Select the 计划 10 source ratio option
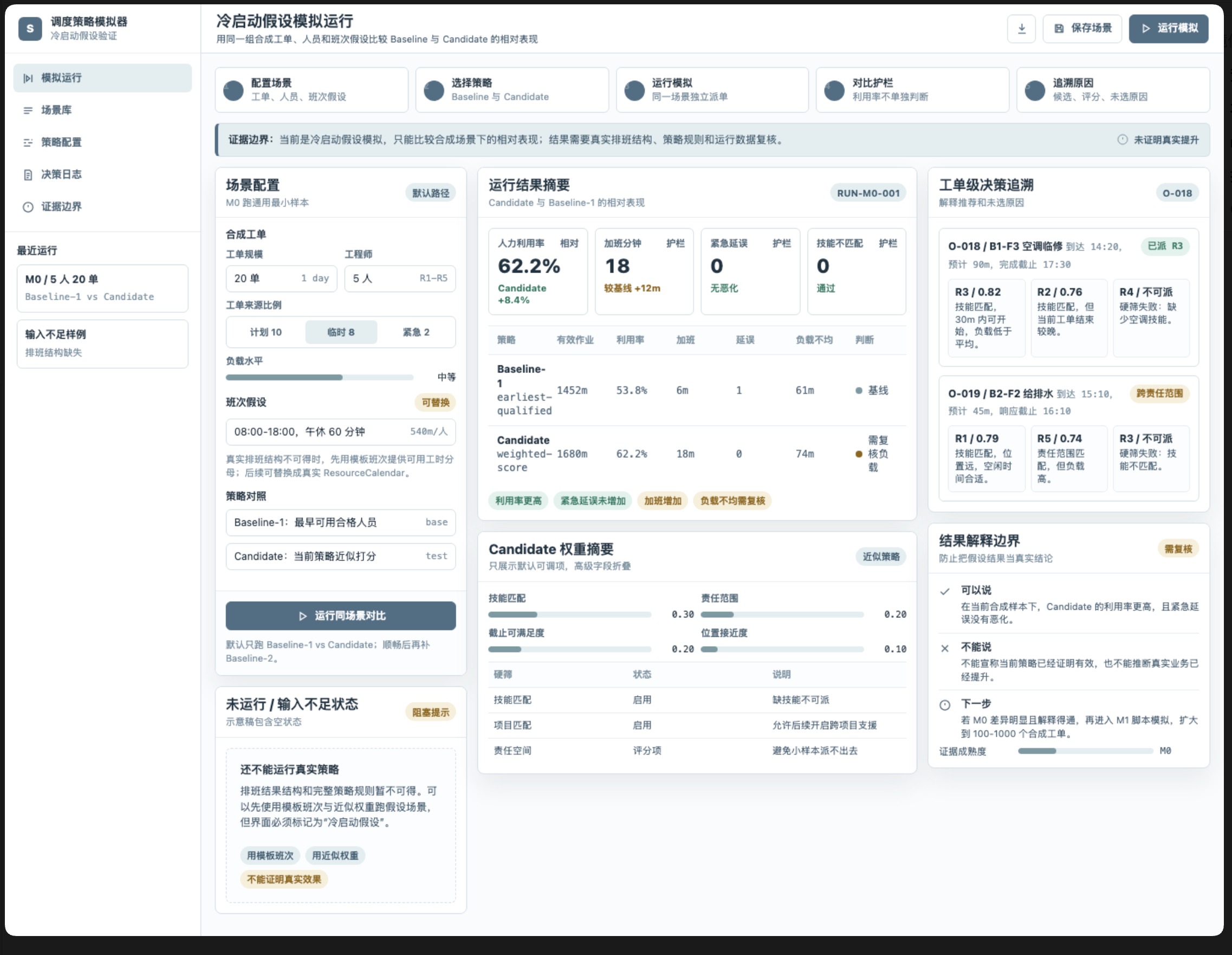This screenshot has height=955, width=1232. (265, 332)
